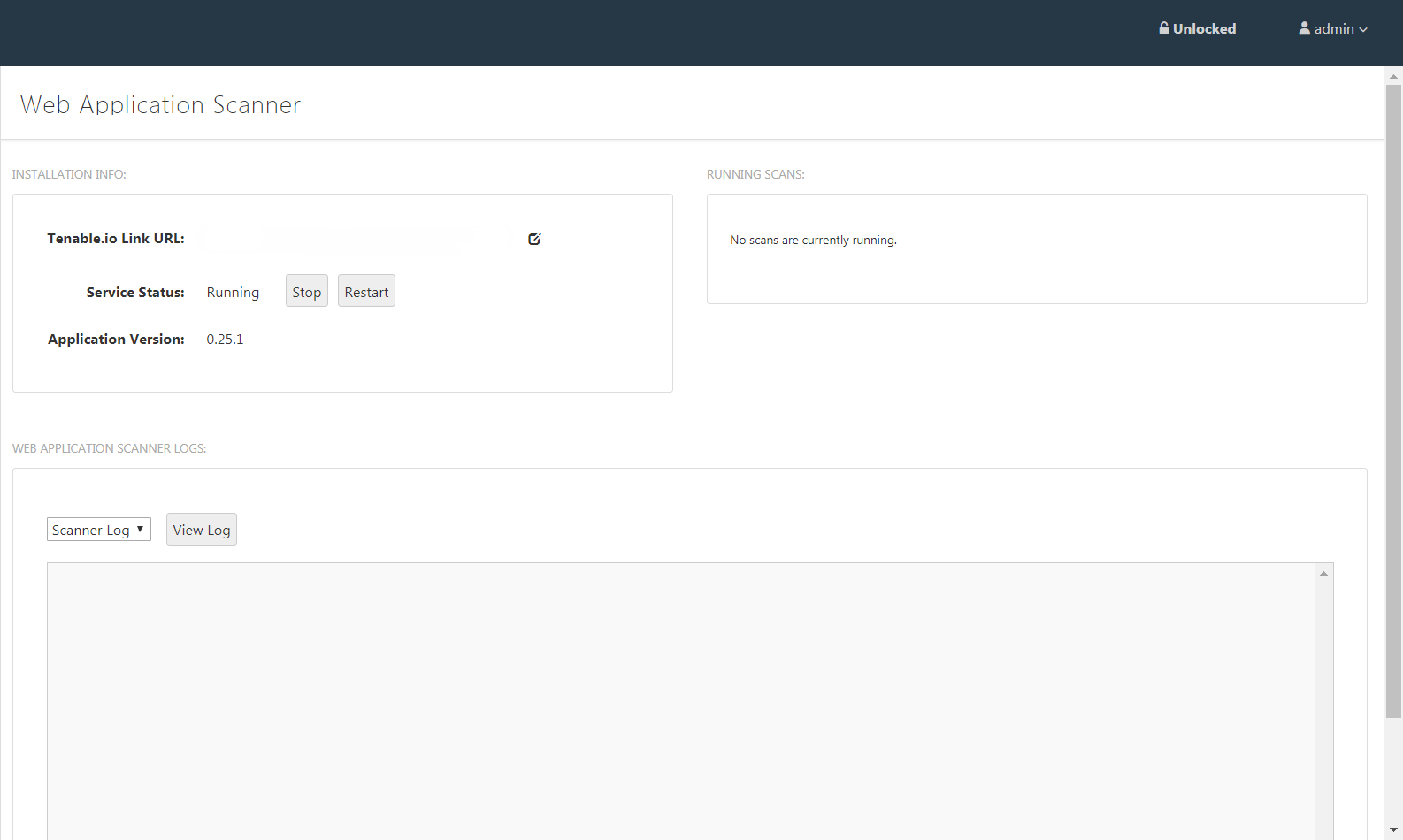
Task: Click the arrow on the Scanner Log combo box
Action: [140, 530]
